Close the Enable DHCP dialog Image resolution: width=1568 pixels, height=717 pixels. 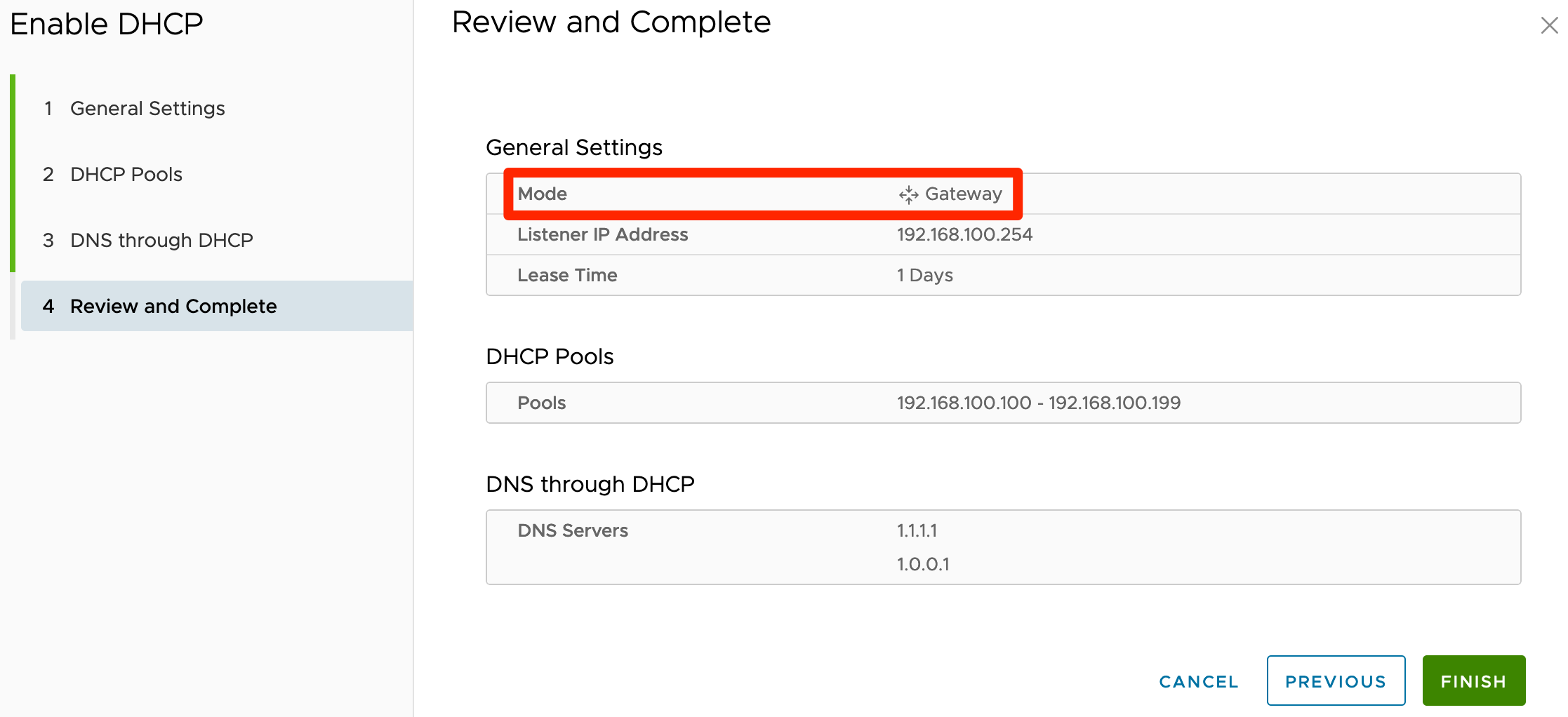[1549, 26]
